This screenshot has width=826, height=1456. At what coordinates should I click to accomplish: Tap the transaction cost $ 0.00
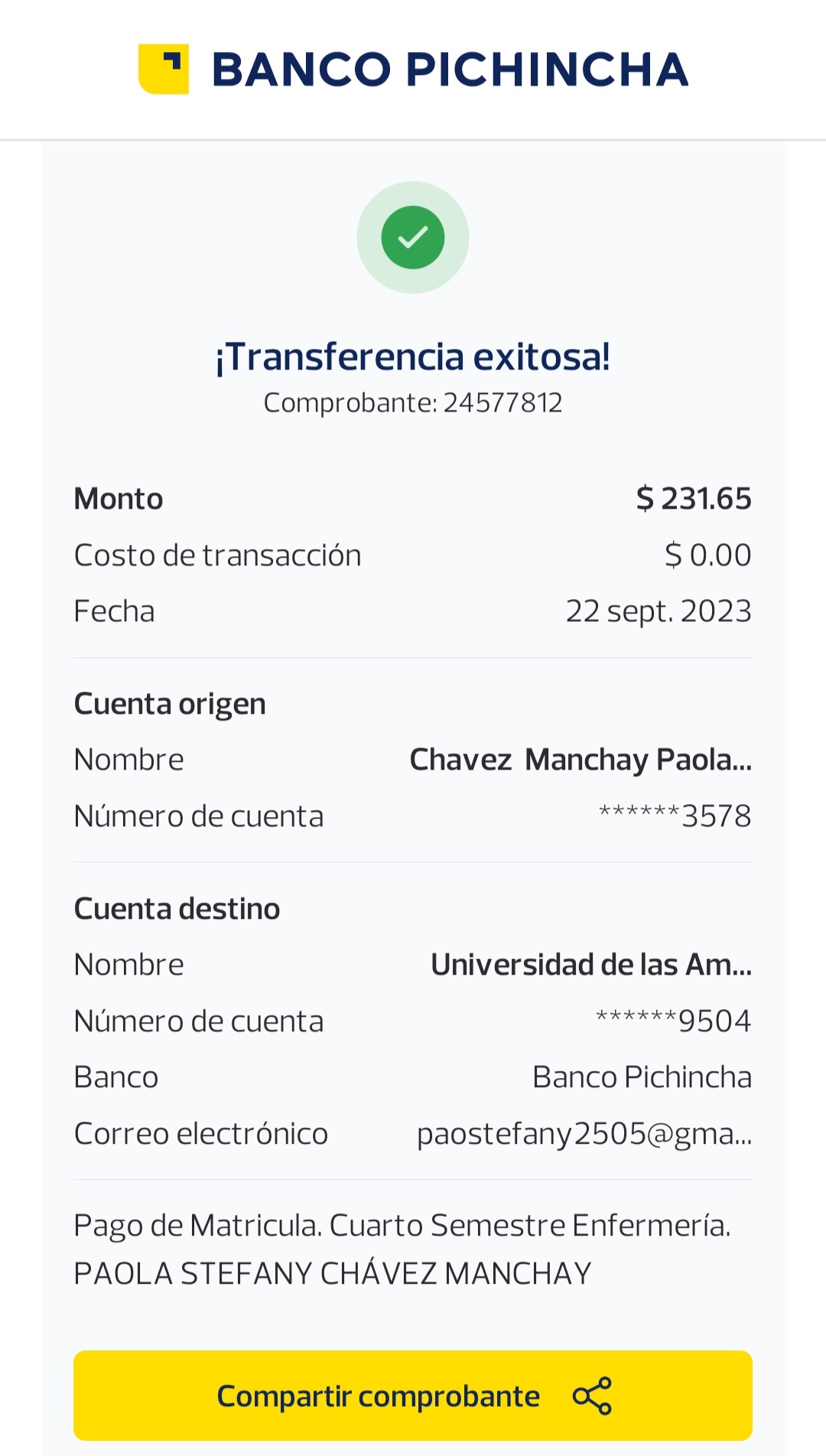707,555
